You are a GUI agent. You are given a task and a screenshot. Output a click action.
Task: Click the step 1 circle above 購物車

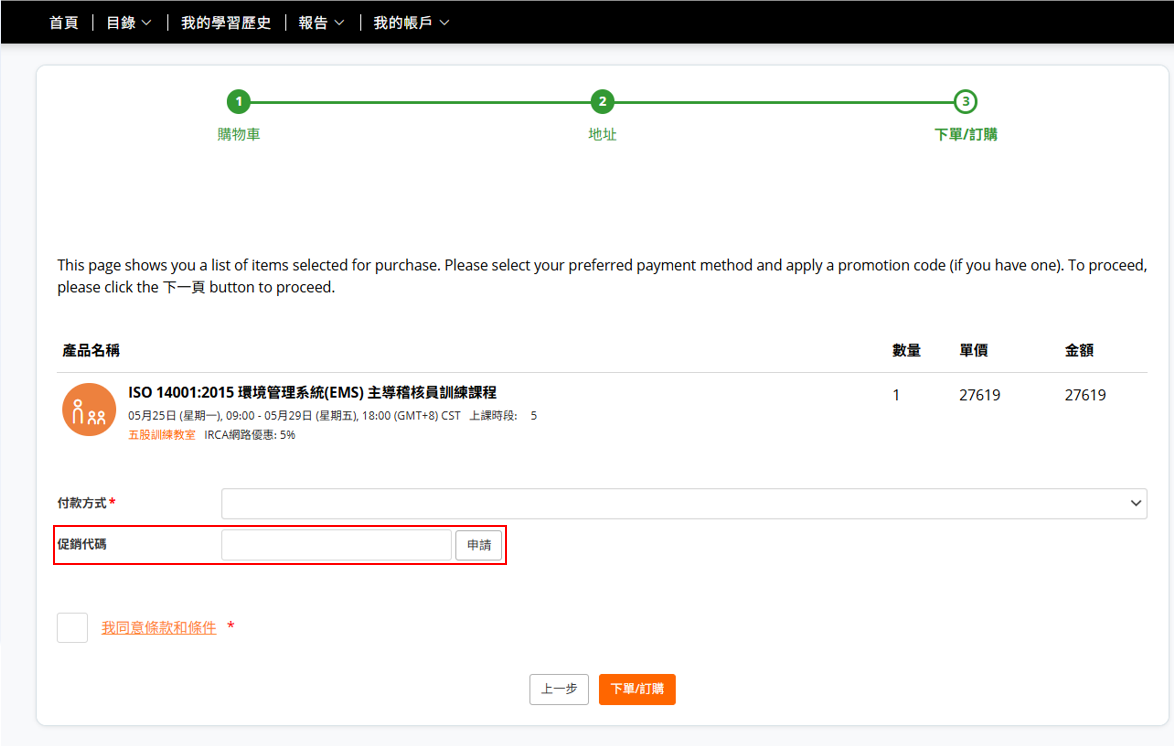pos(238,101)
